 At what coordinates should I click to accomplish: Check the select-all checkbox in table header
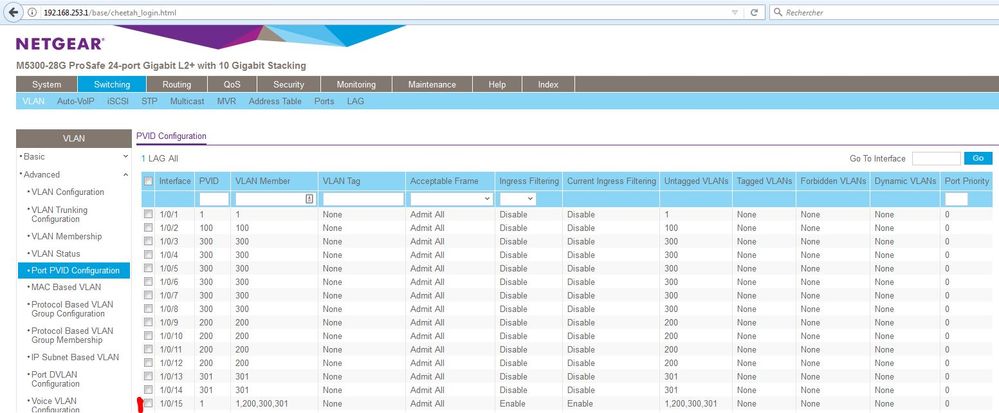[x=148, y=181]
